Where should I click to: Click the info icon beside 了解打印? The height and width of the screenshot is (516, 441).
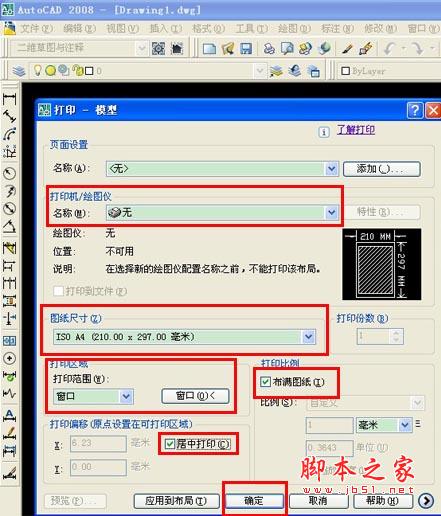[324, 132]
